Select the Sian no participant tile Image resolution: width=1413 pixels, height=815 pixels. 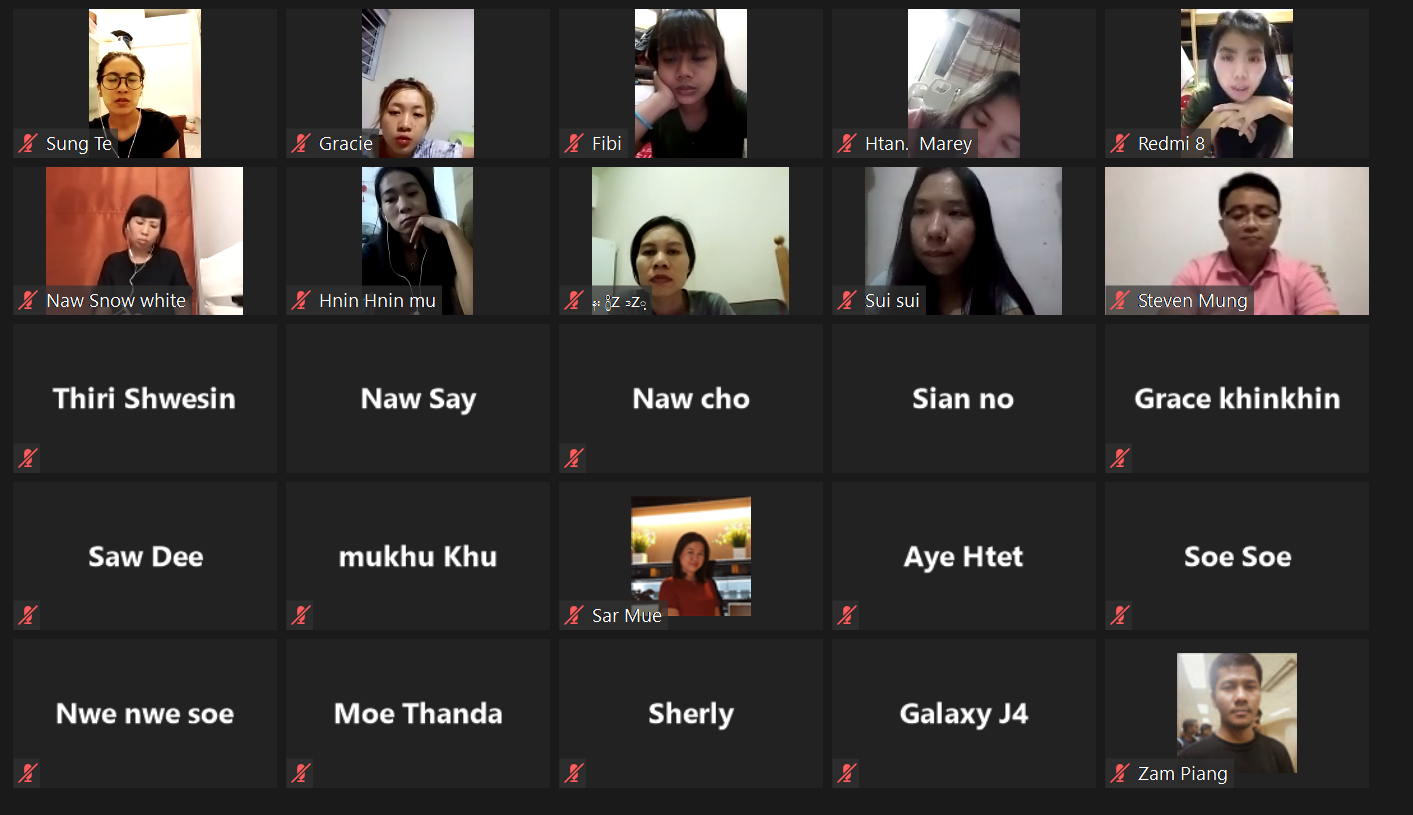(964, 398)
